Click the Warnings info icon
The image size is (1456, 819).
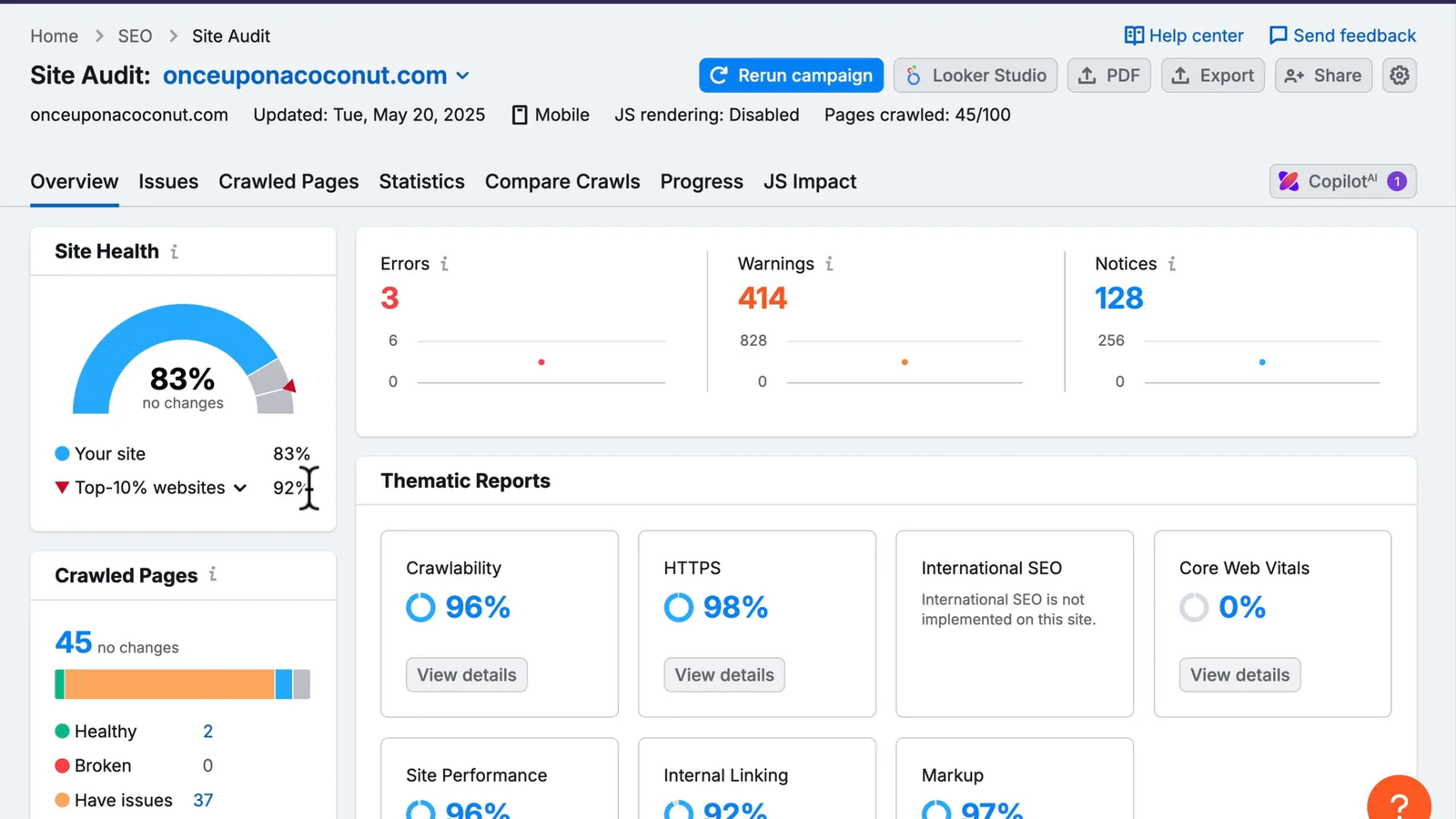(x=829, y=264)
